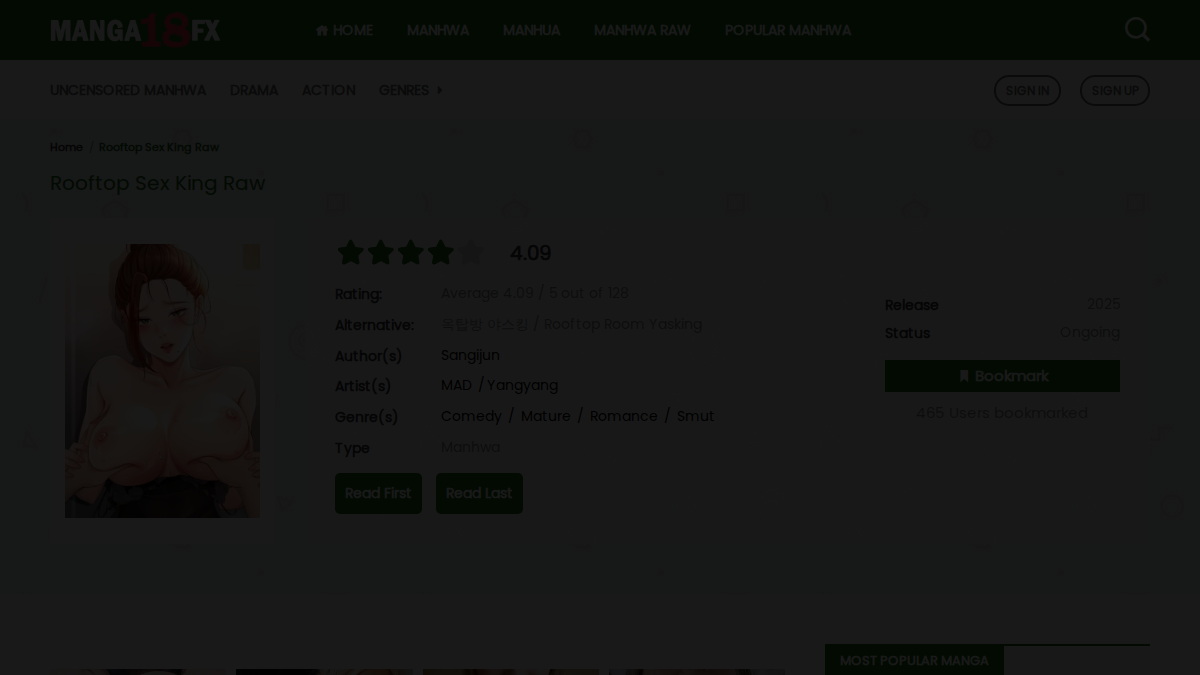Screen dimensions: 1200x675
Task: Click the "Users bookmarked" count text
Action: point(1002,413)
